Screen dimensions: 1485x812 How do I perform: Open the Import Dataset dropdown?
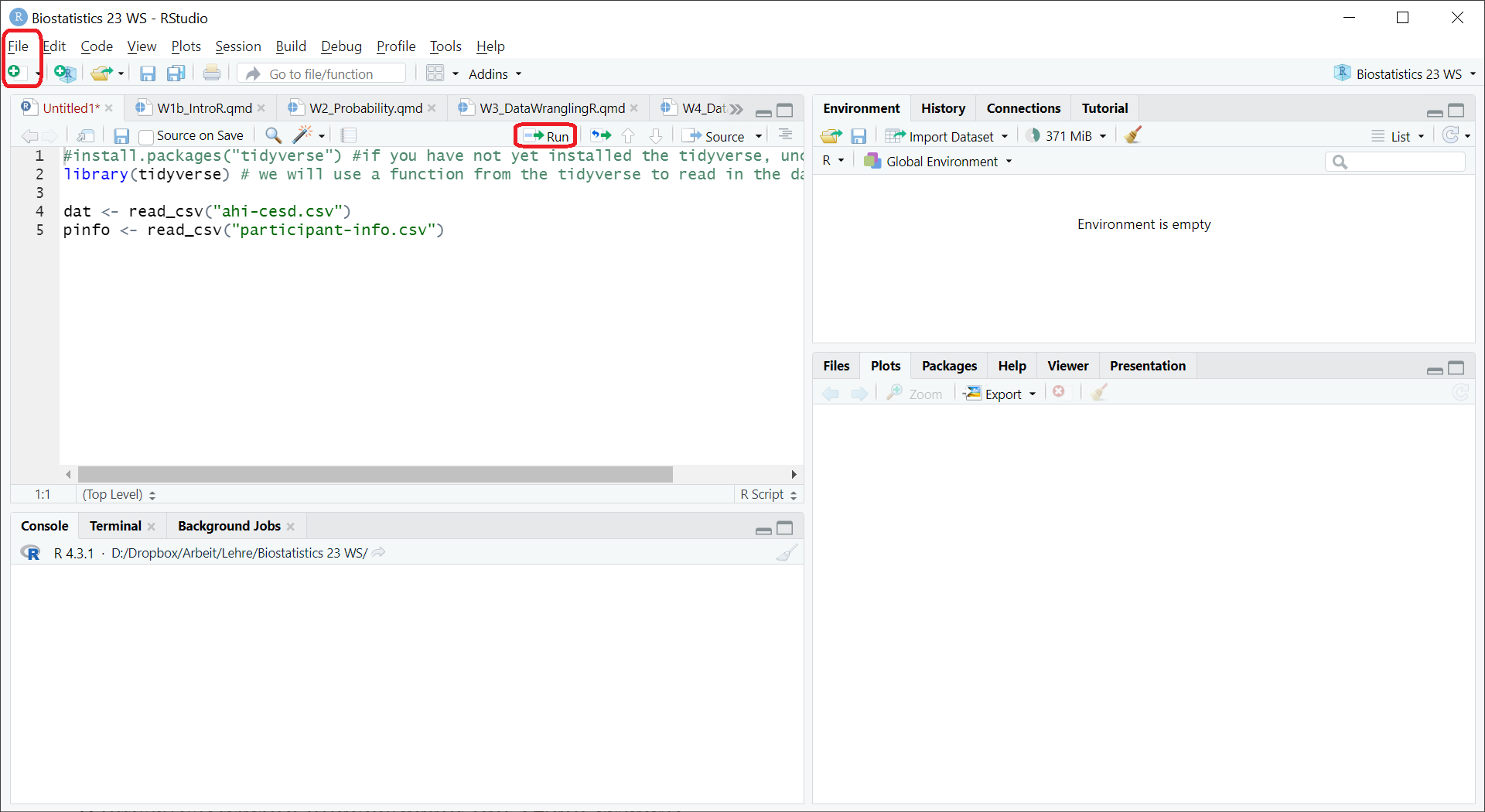click(x=948, y=136)
